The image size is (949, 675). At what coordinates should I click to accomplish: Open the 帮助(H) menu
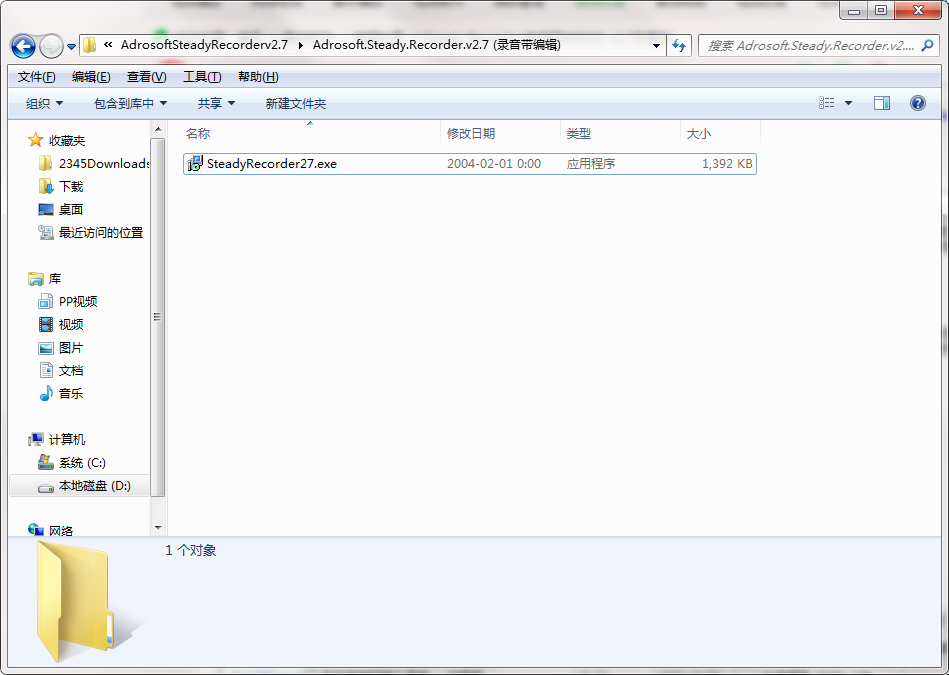tap(258, 77)
